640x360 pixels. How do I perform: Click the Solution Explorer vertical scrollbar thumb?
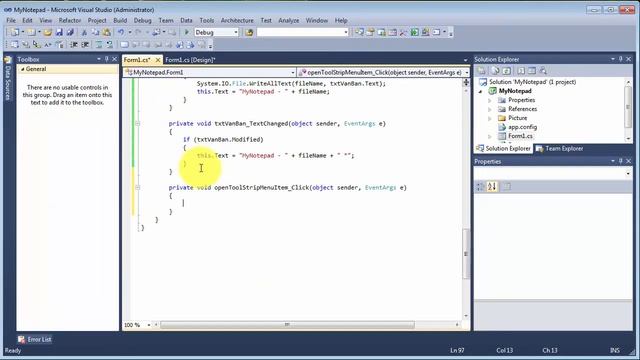click(x=628, y=107)
